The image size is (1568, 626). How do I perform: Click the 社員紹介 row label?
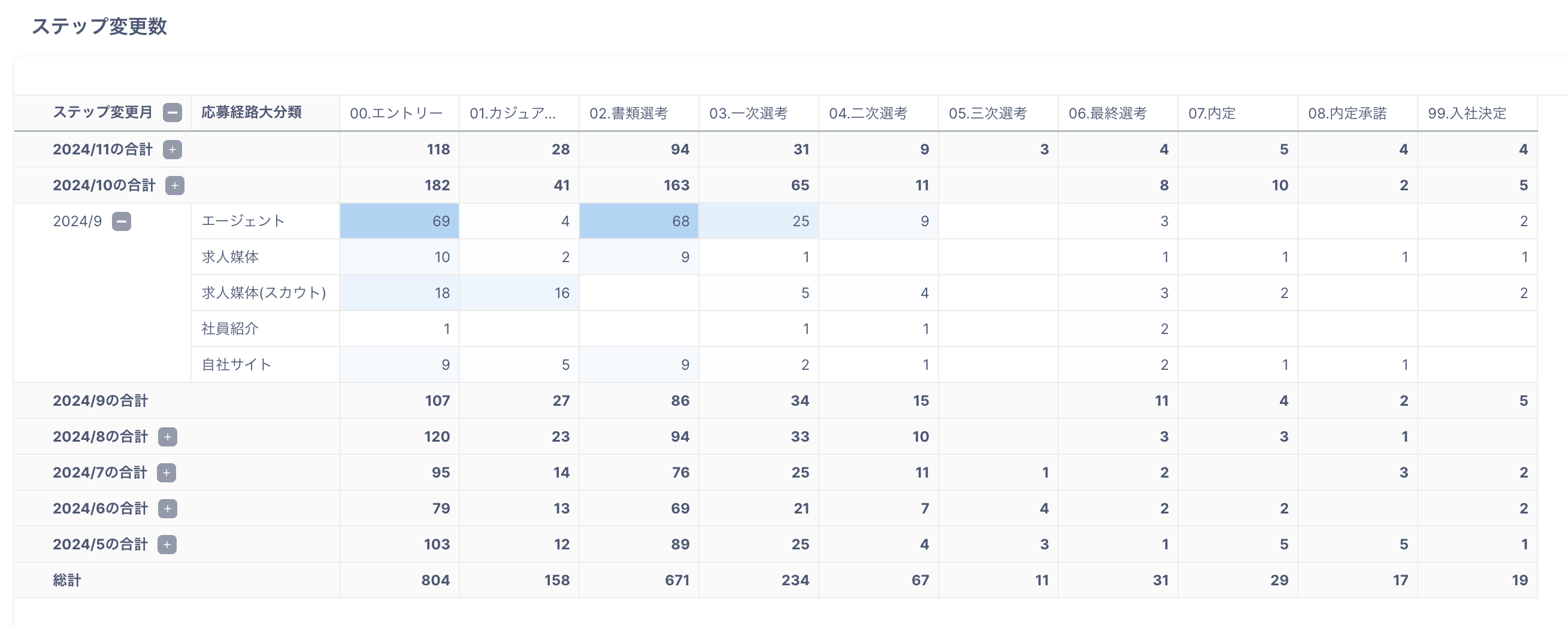pyautogui.click(x=230, y=329)
